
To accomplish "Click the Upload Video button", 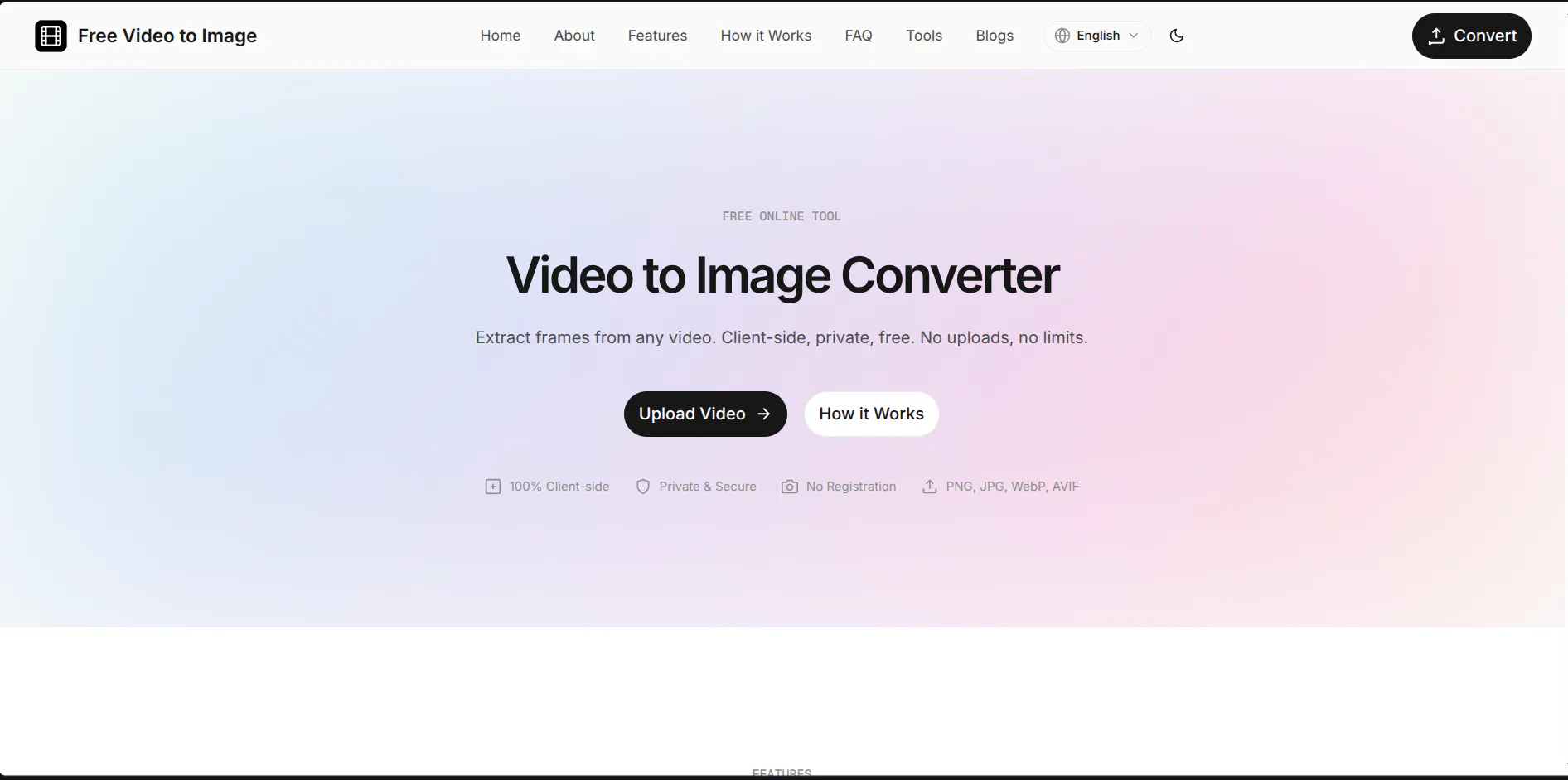I will pyautogui.click(x=705, y=414).
